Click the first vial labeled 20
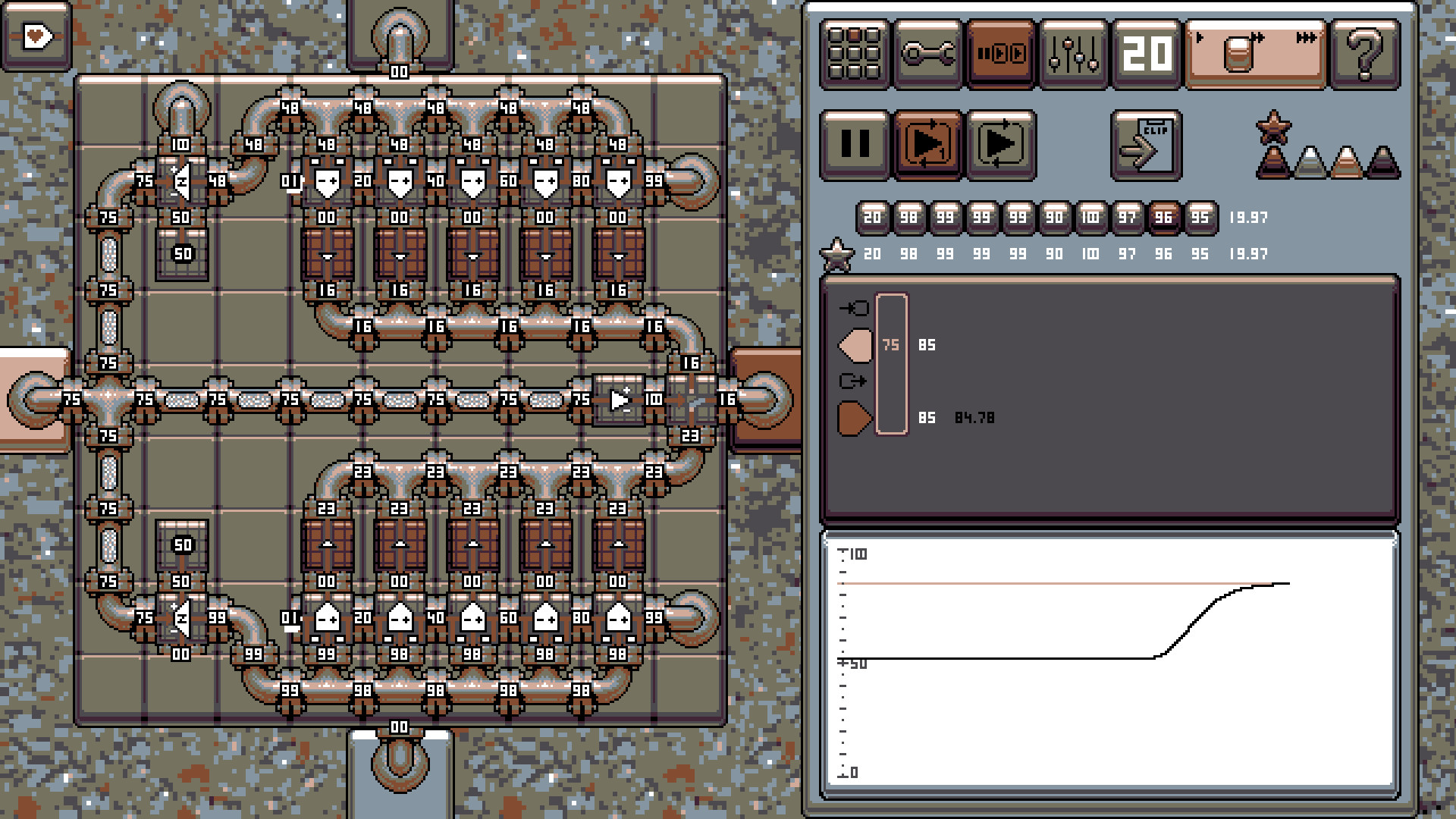This screenshot has height=819, width=1456. coord(872,218)
